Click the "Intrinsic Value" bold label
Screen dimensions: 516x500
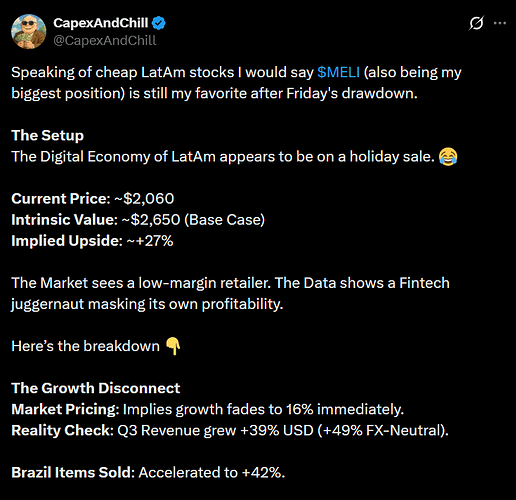pos(64,220)
